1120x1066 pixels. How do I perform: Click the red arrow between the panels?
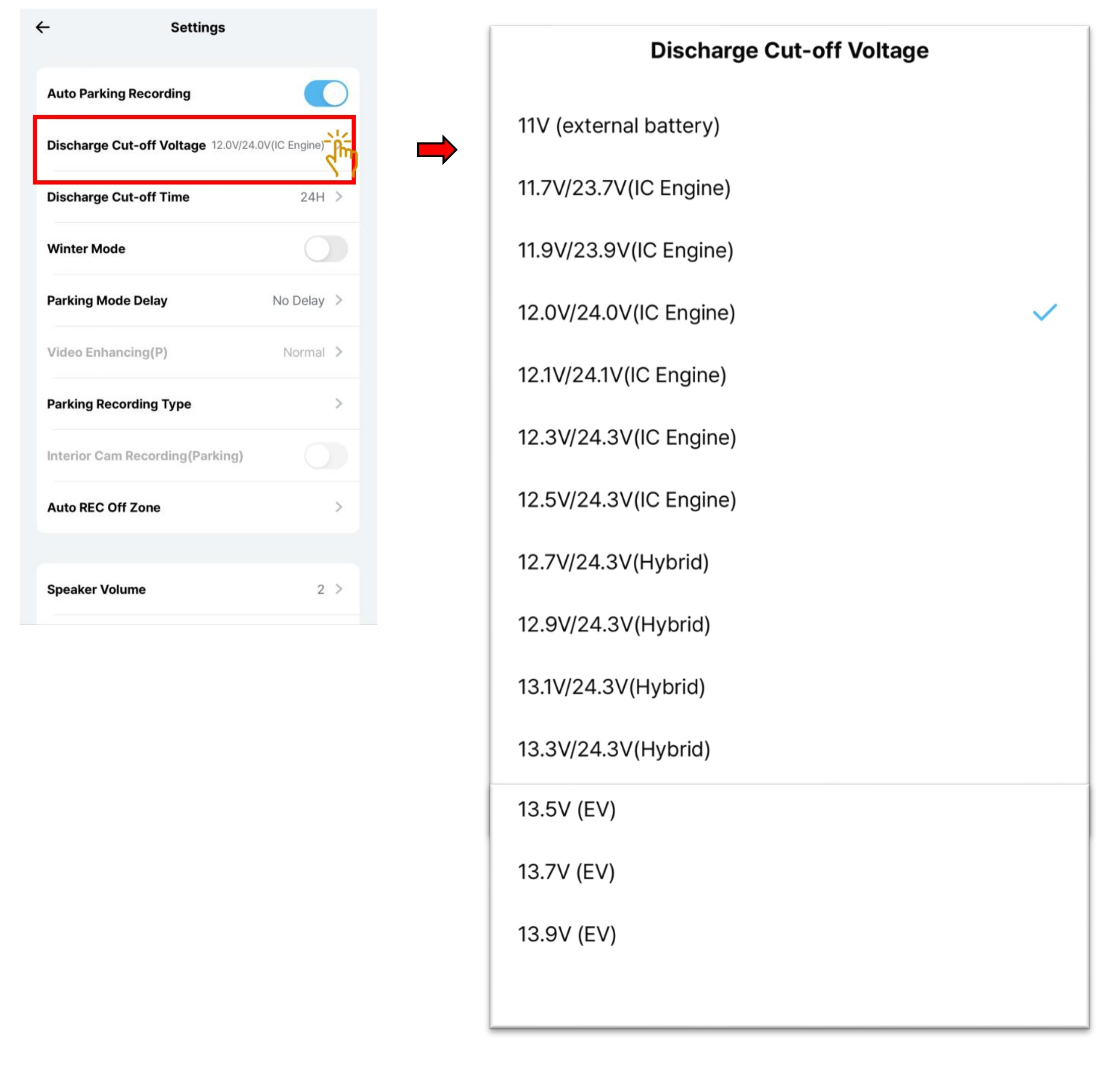tap(436, 150)
